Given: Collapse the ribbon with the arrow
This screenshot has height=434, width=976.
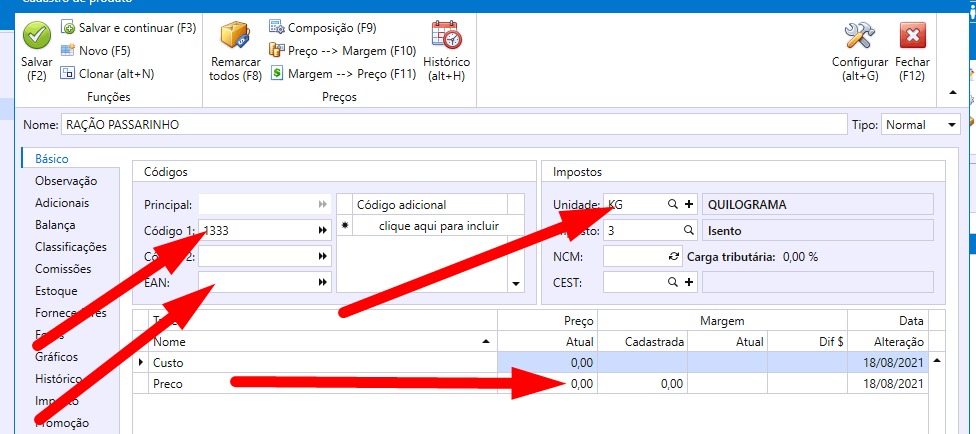Looking at the screenshot, I should click(953, 94).
